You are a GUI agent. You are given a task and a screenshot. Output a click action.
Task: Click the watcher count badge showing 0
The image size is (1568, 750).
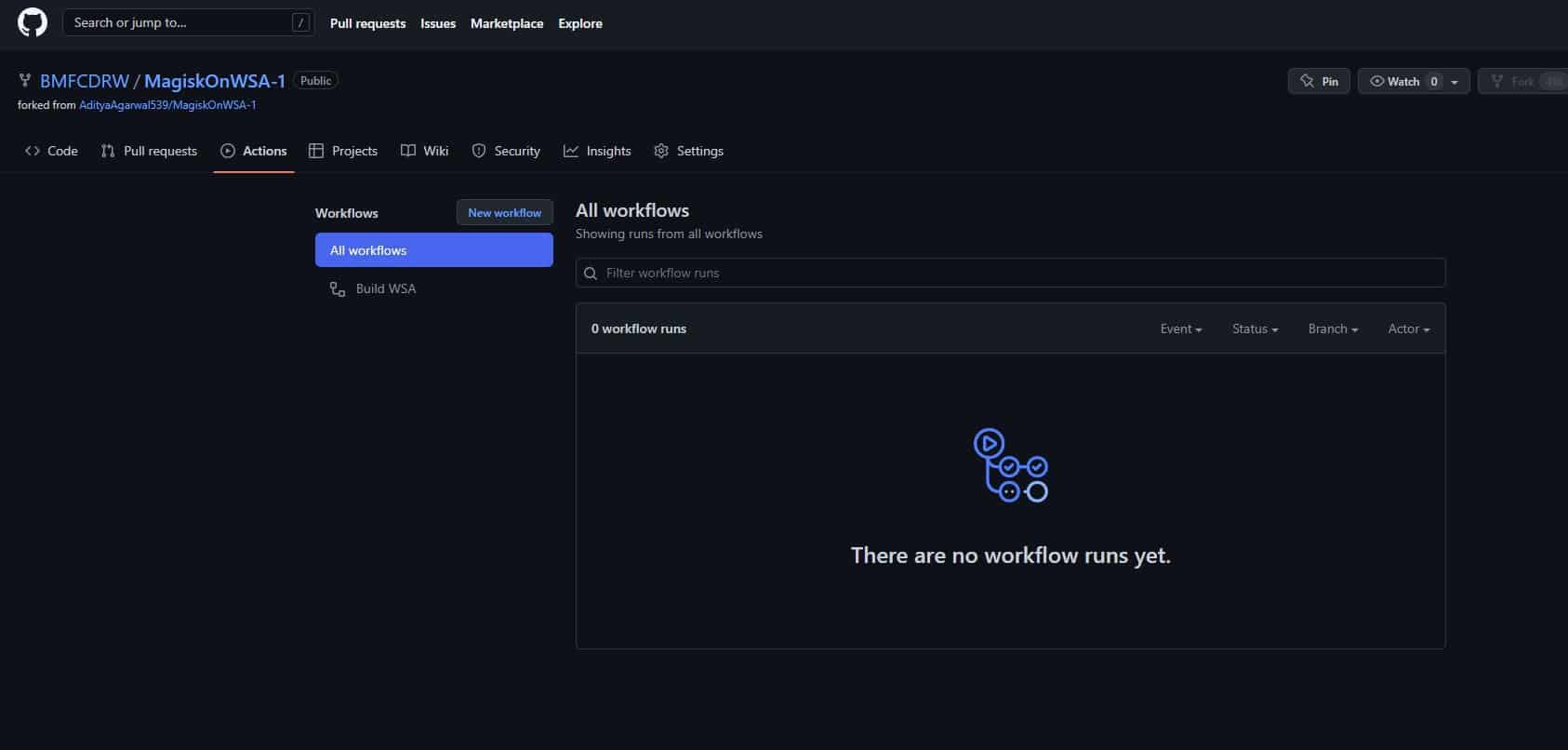click(1434, 82)
